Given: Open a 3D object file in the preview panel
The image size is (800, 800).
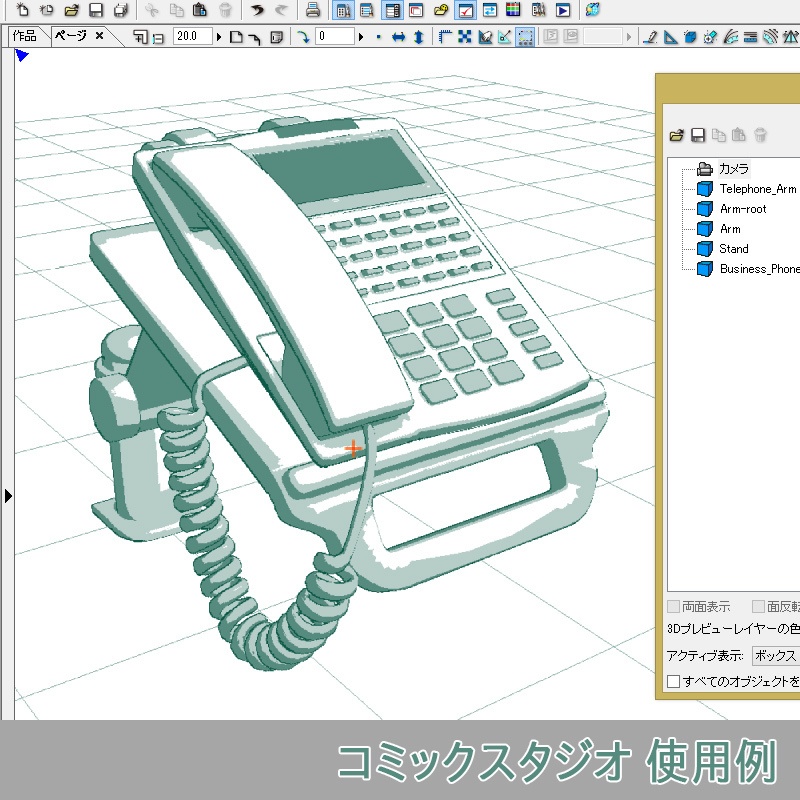Looking at the screenshot, I should tap(677, 135).
